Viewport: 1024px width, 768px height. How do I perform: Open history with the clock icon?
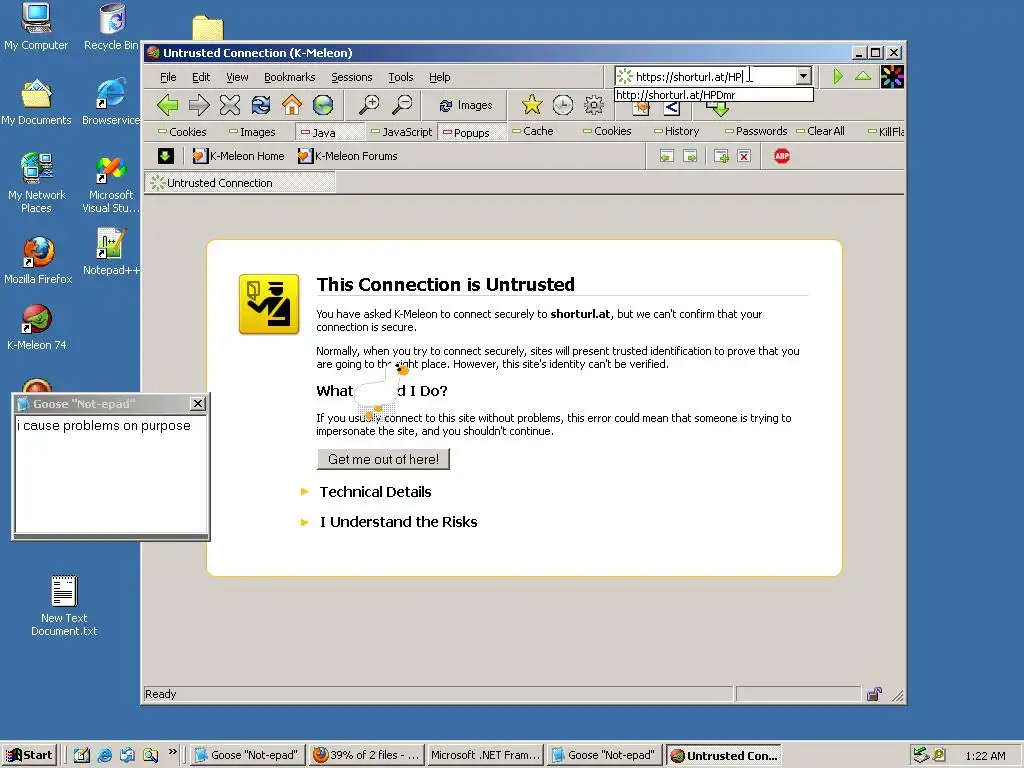click(x=562, y=104)
